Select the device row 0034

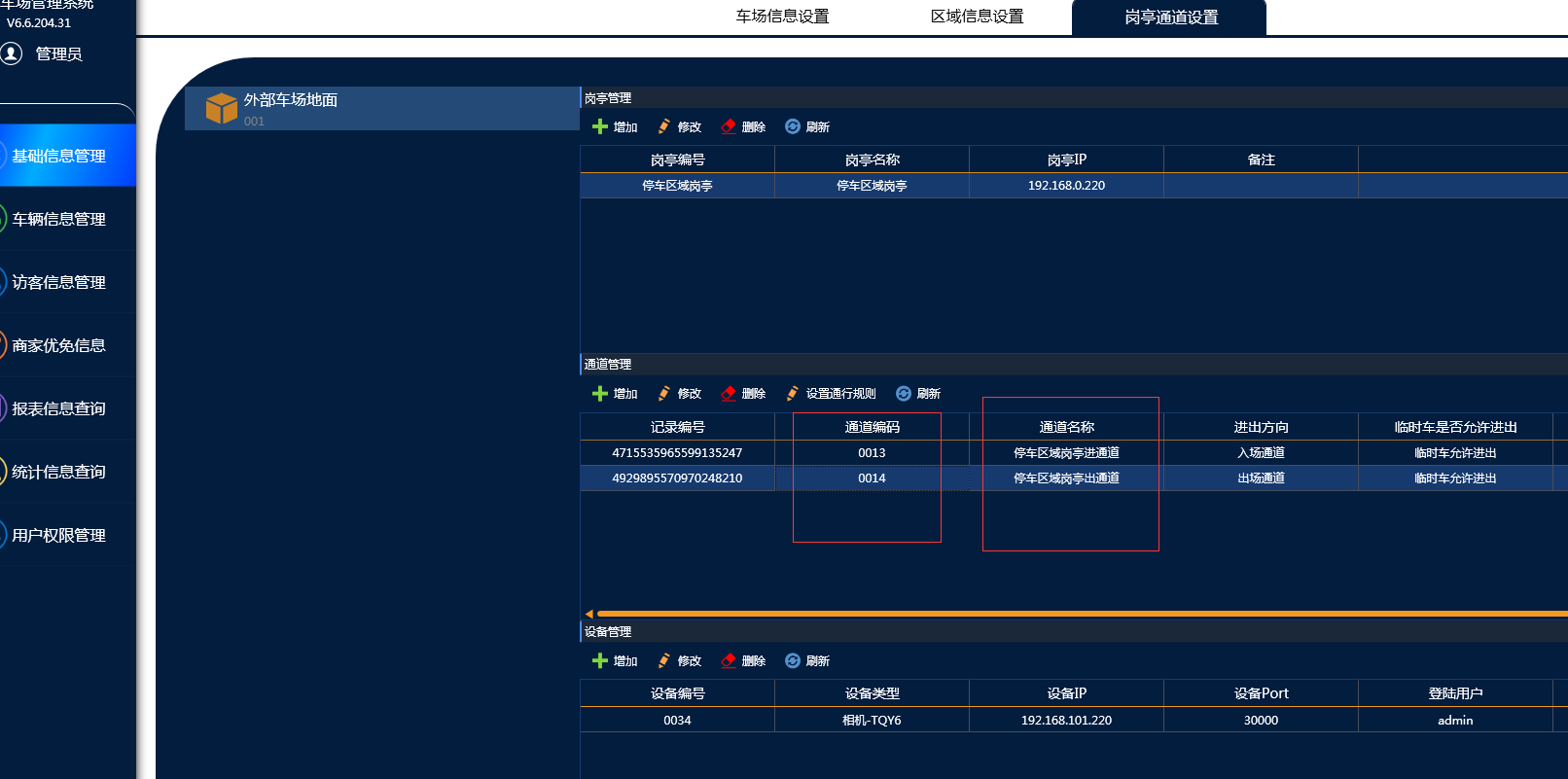[678, 720]
